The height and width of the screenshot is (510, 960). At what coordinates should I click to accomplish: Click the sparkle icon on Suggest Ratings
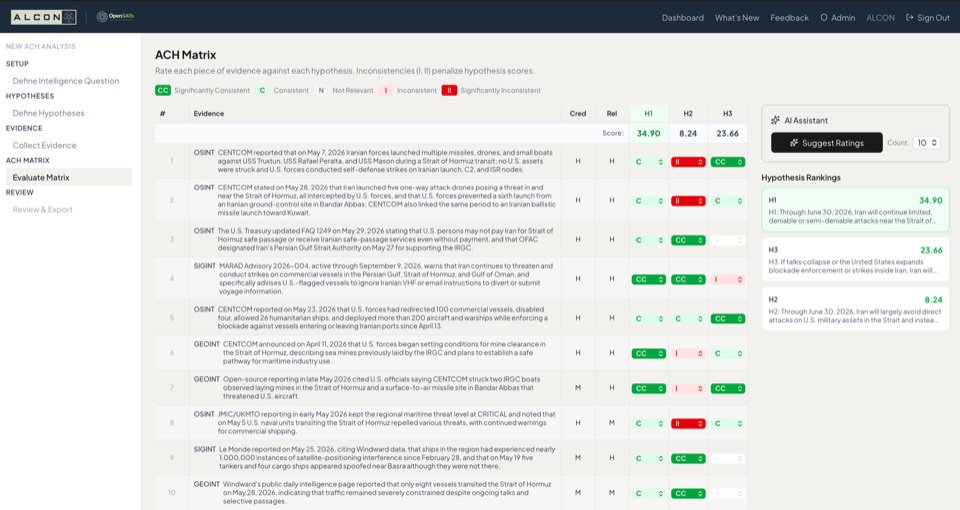point(793,143)
